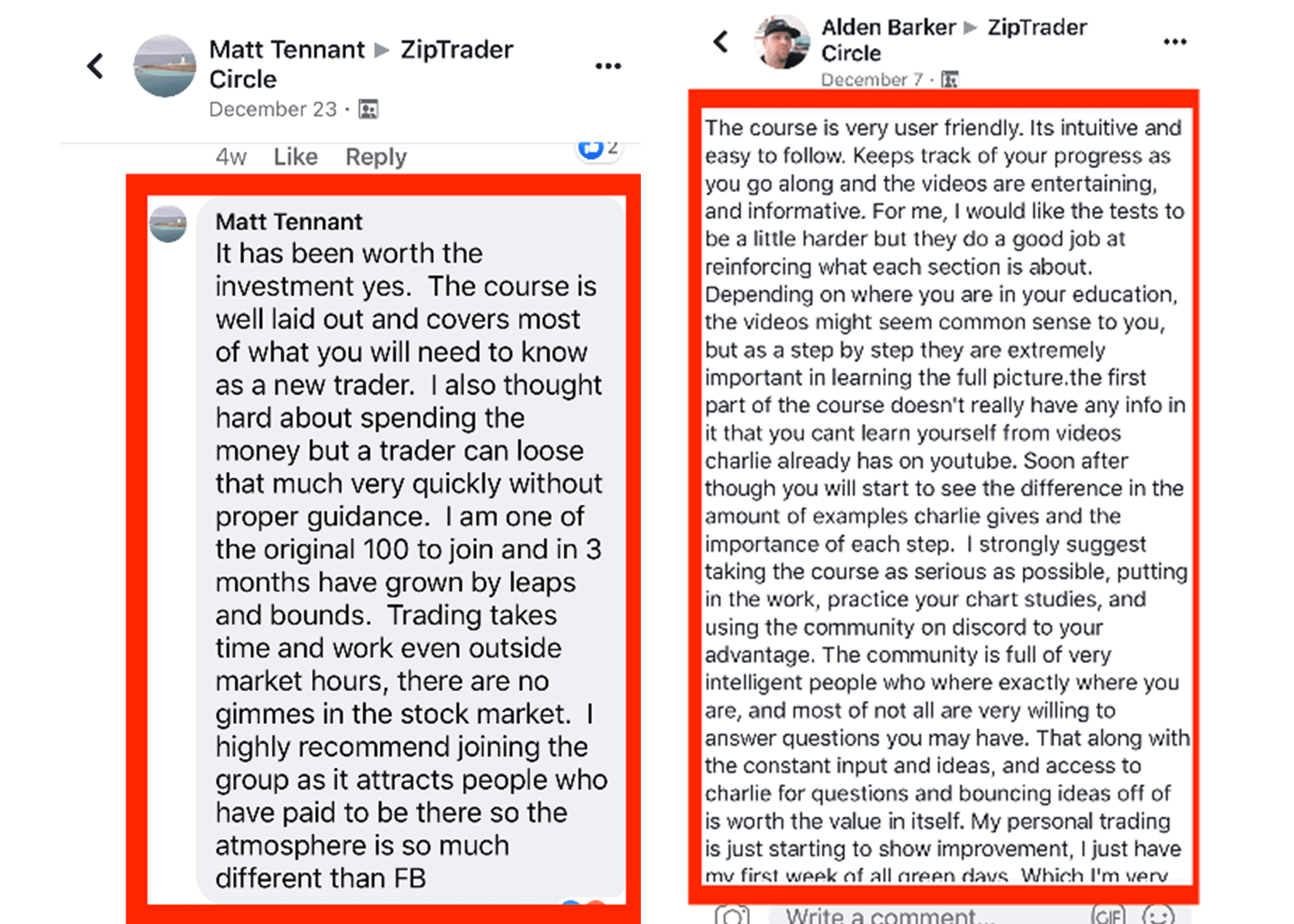Open the emoji picker

[x=1158, y=915]
